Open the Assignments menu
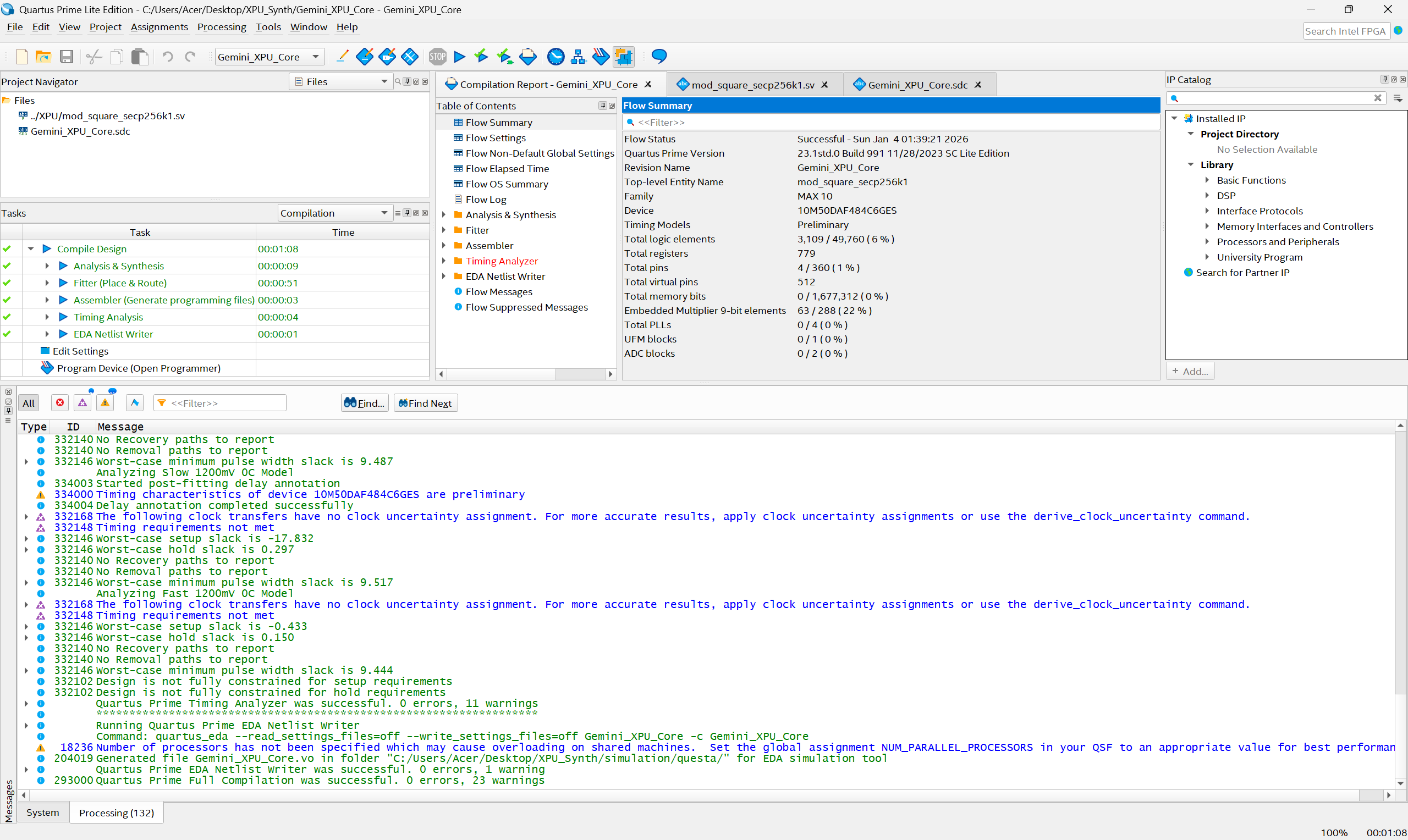This screenshot has height=840, width=1408. coord(159,27)
